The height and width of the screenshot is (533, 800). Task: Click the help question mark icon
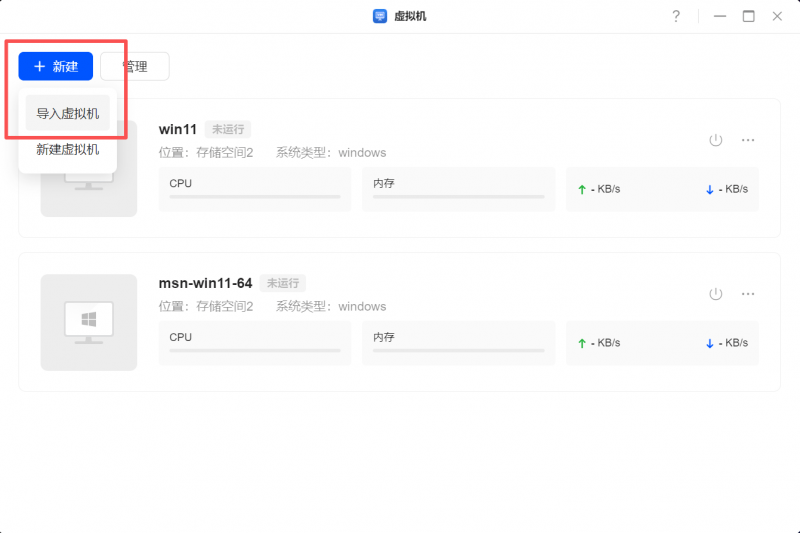tap(676, 16)
